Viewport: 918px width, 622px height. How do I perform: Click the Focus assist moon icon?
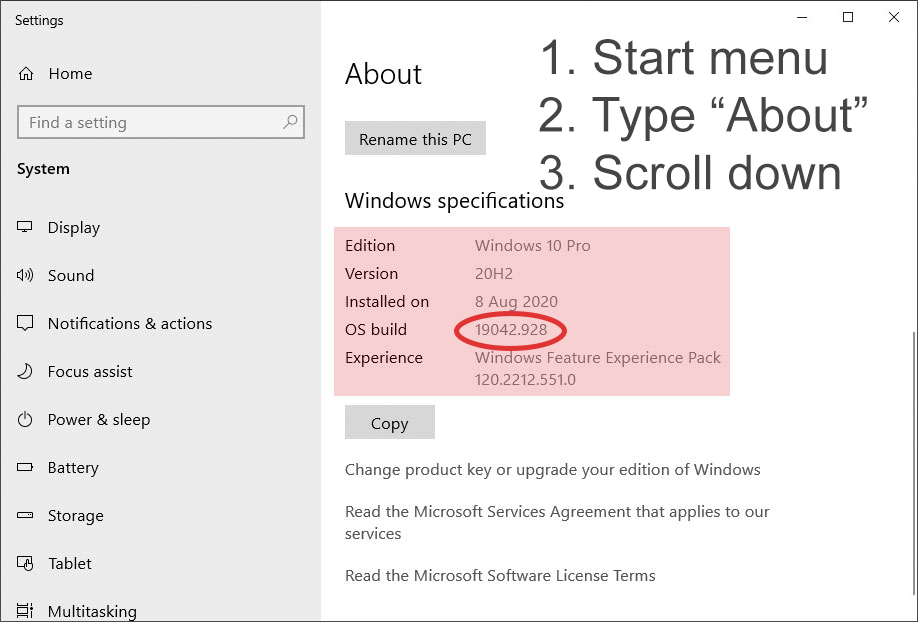coord(26,371)
